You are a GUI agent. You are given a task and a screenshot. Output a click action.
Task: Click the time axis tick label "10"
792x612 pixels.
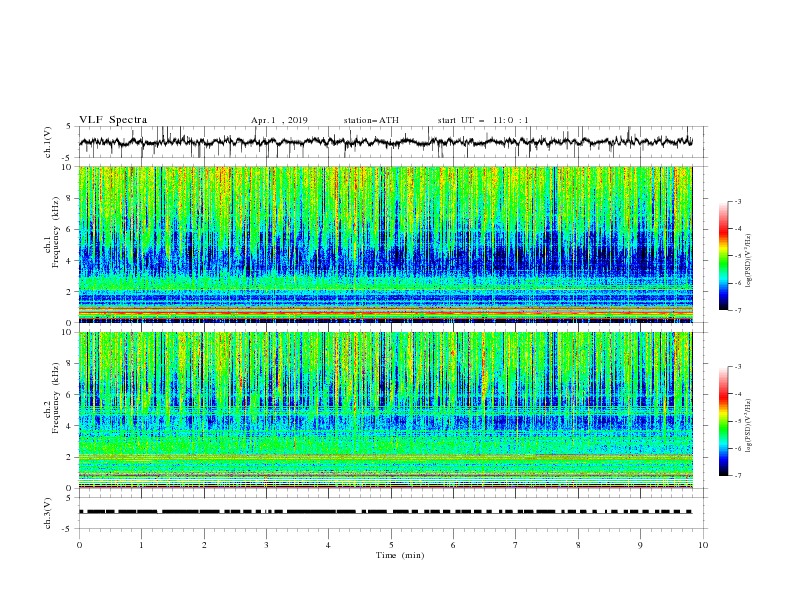[x=703, y=545]
